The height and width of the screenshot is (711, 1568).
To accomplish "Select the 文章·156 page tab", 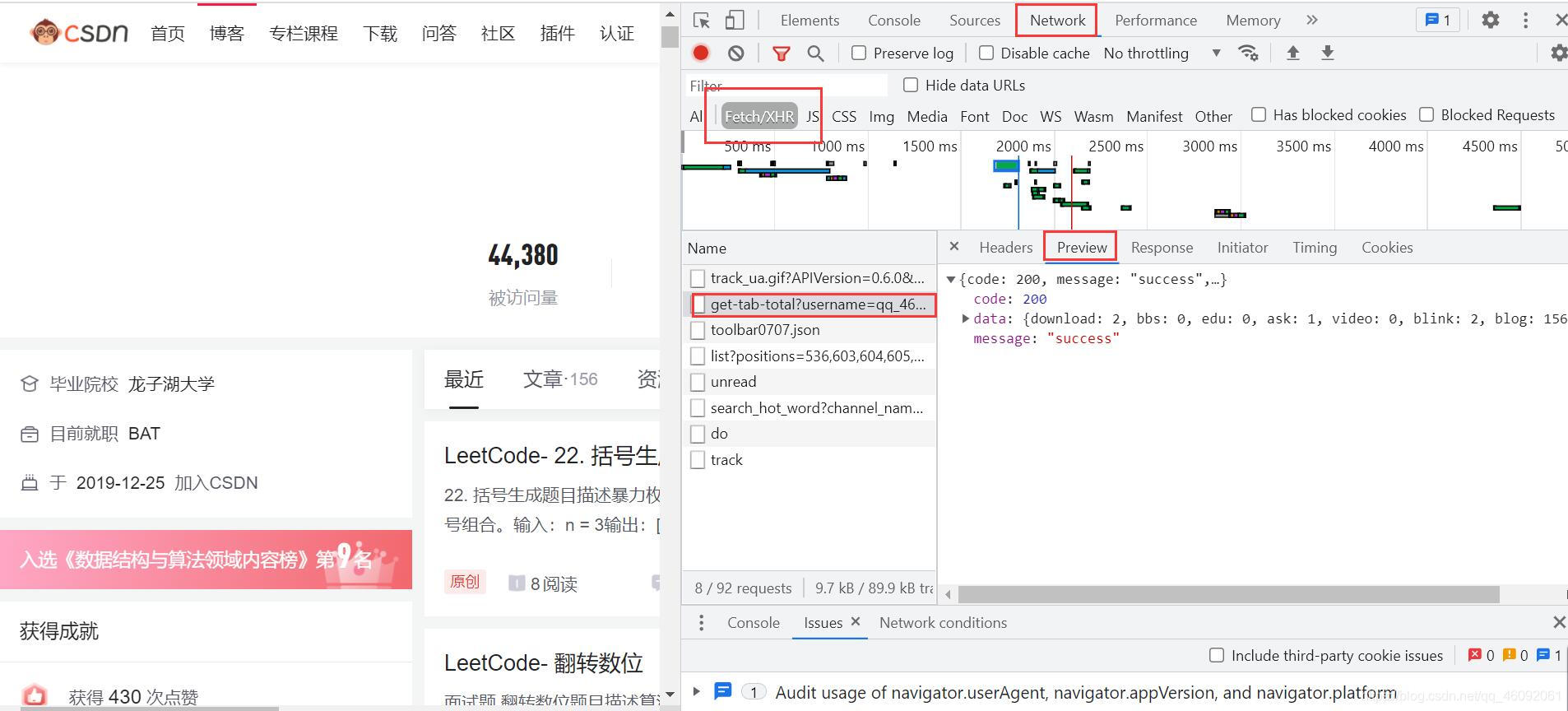I will coord(560,379).
